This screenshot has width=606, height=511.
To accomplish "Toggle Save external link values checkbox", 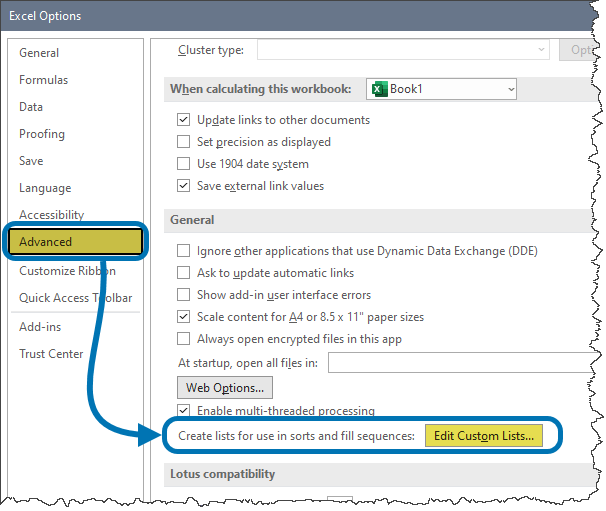I will pyautogui.click(x=183, y=186).
